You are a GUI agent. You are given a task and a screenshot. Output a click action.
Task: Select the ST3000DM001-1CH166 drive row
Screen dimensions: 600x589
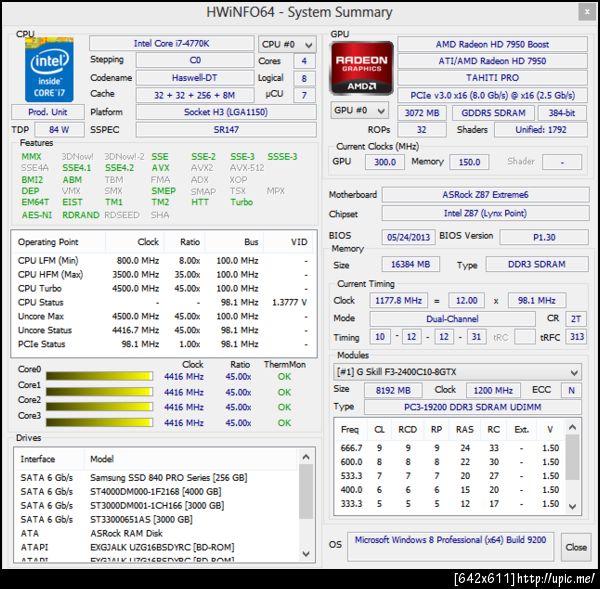pyautogui.click(x=156, y=506)
